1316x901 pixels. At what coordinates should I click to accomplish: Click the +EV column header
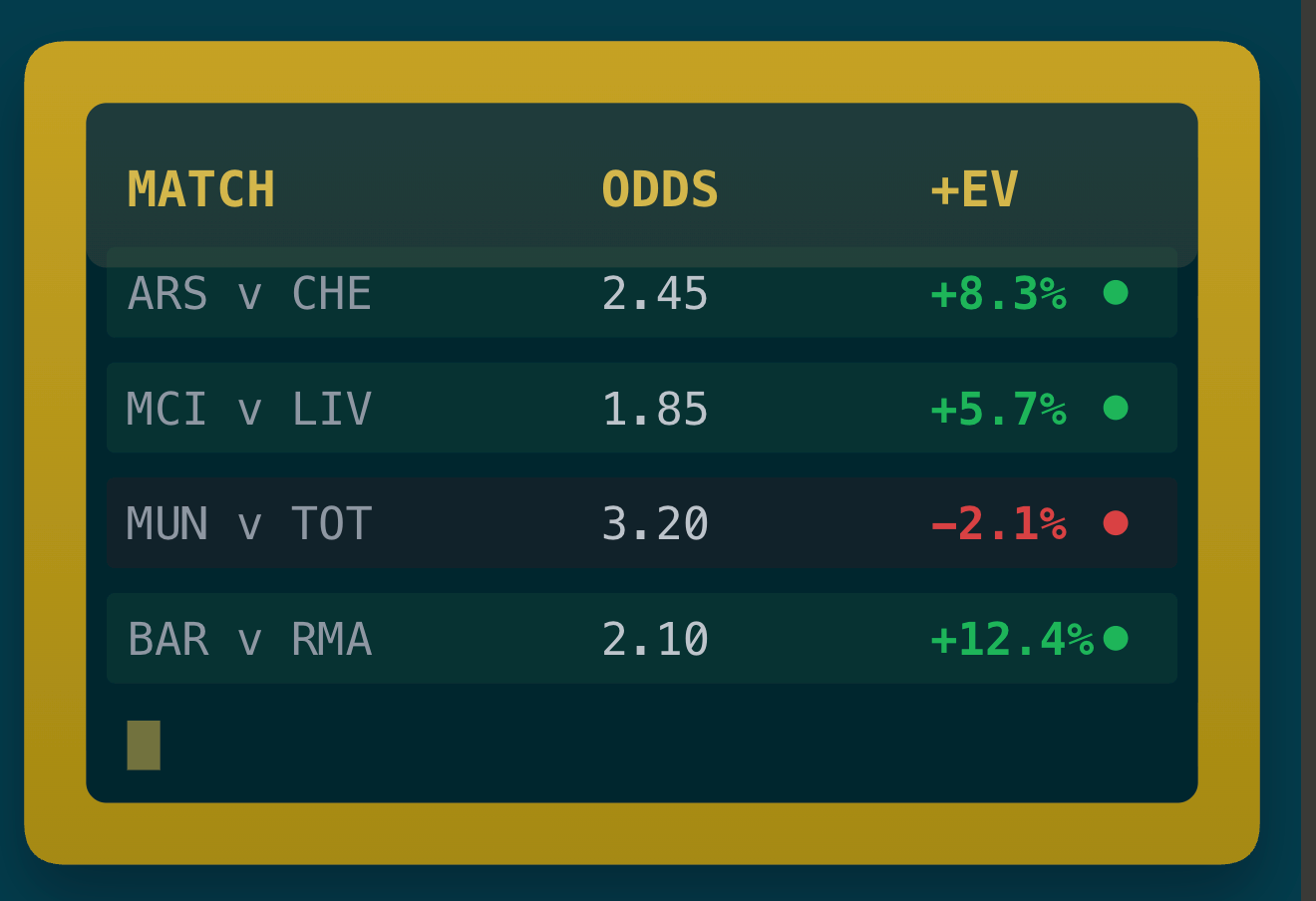974,189
